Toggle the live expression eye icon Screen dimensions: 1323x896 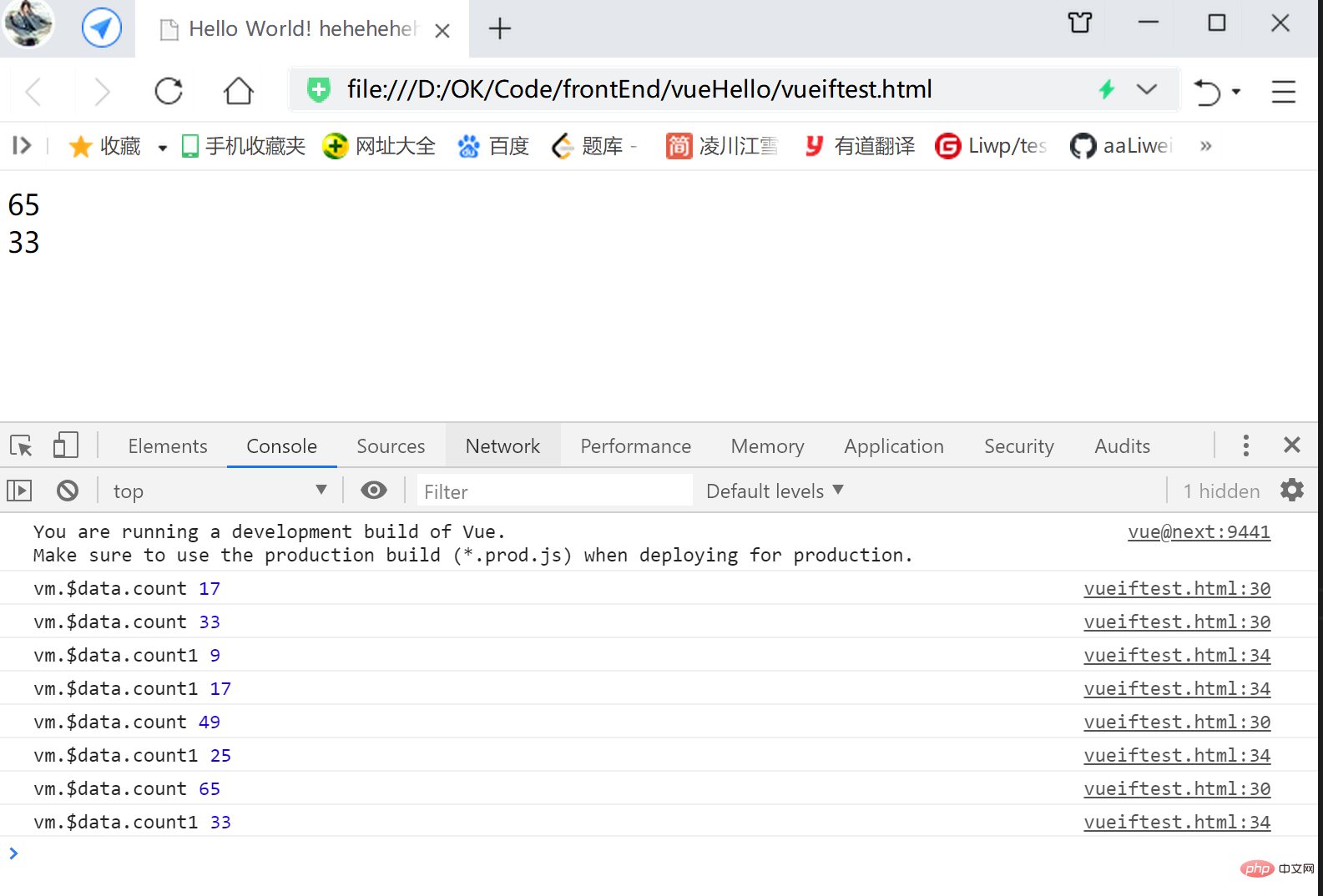click(373, 491)
